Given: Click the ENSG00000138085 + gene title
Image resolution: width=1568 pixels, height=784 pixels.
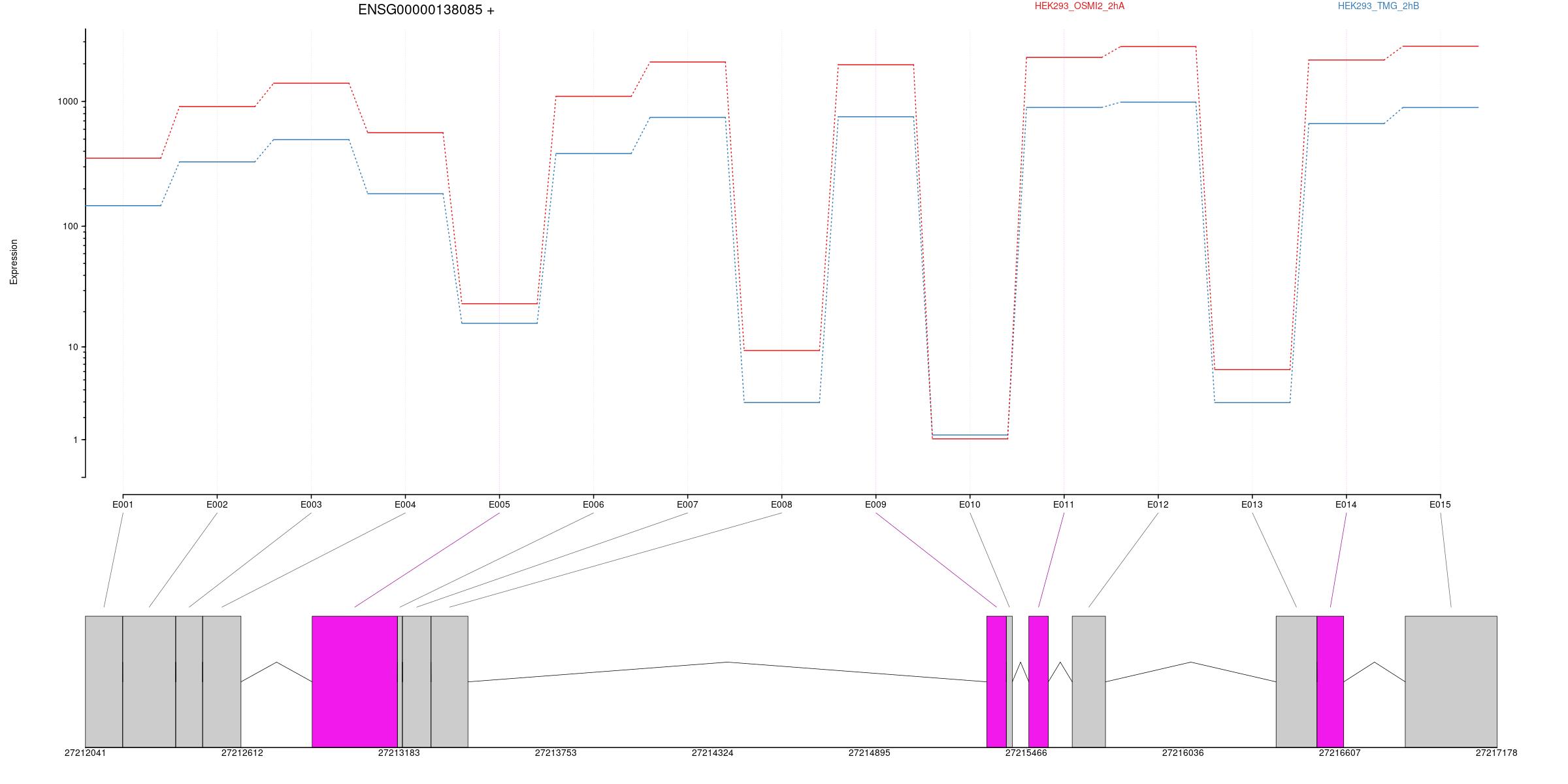Looking at the screenshot, I should pos(426,10).
